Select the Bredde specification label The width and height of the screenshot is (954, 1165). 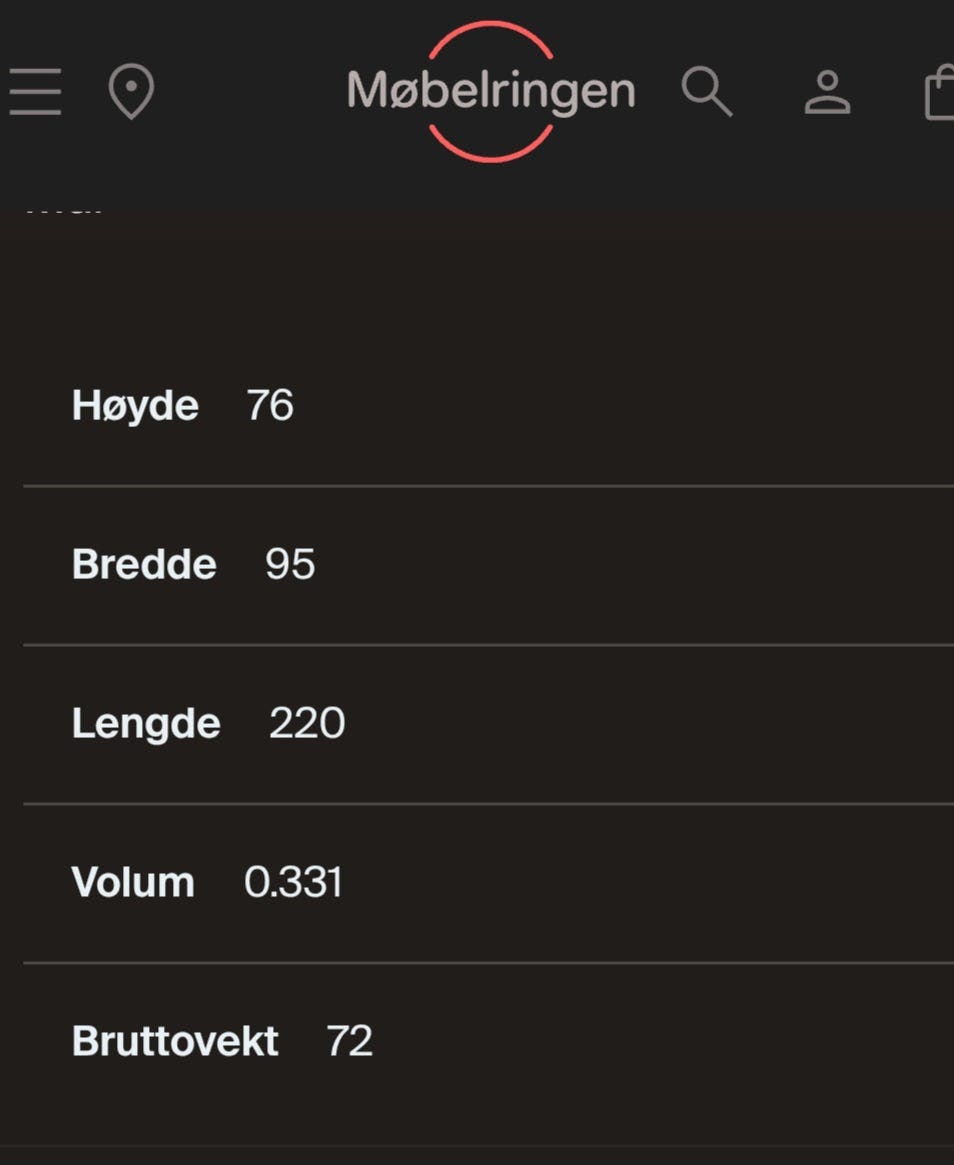tap(144, 564)
